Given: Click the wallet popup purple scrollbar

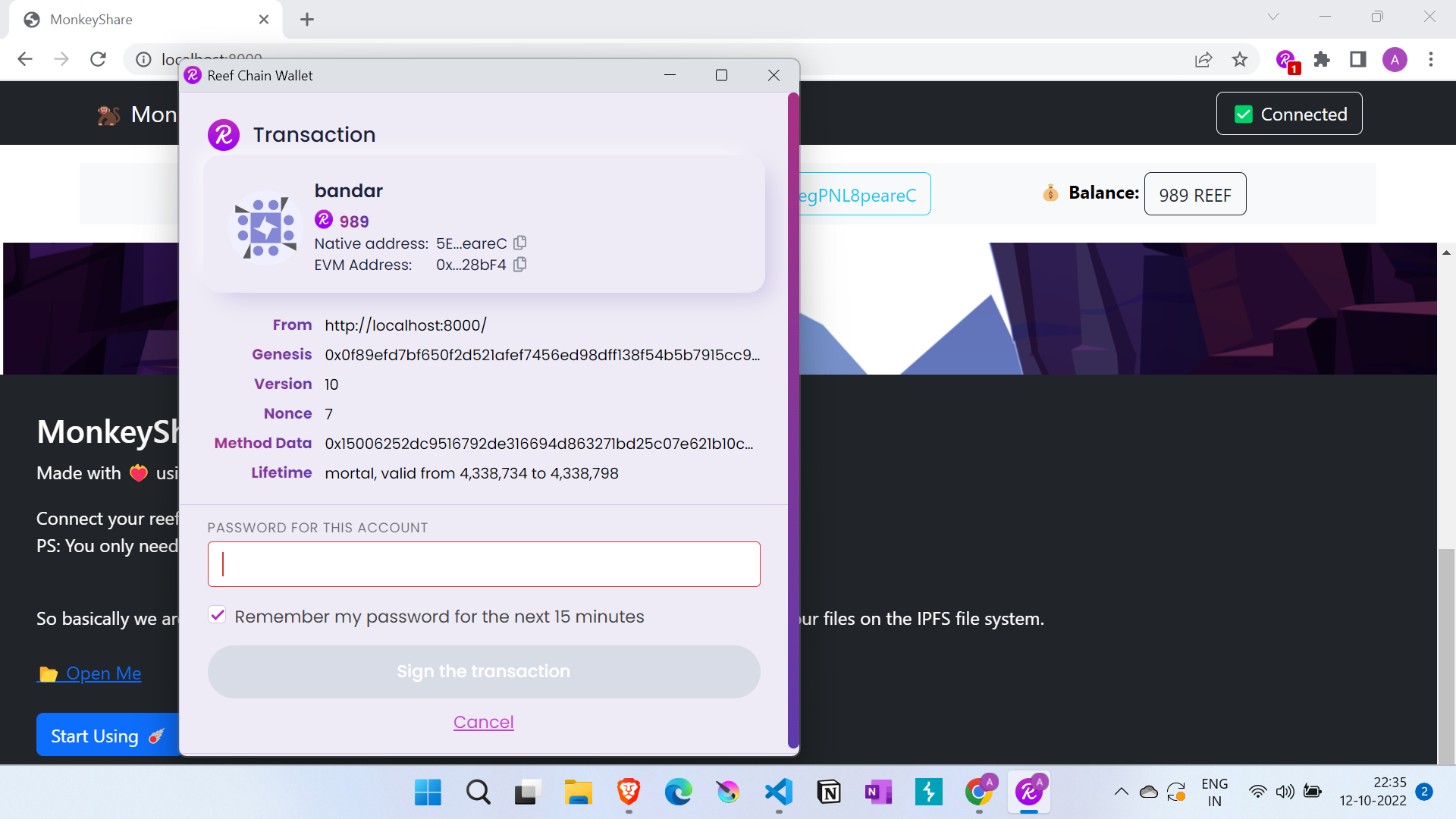Looking at the screenshot, I should click(x=793, y=417).
